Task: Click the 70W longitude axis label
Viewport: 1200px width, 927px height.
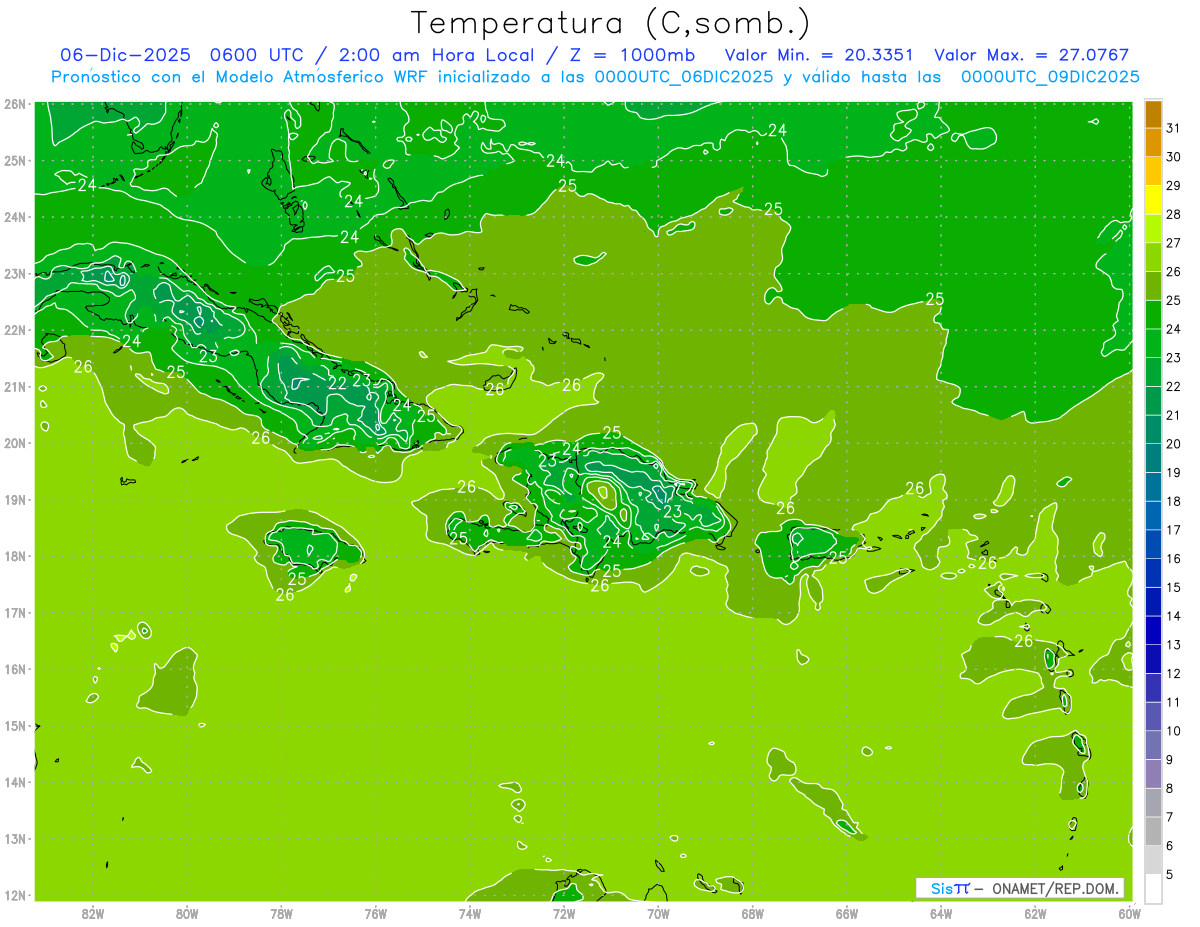Action: point(658,913)
